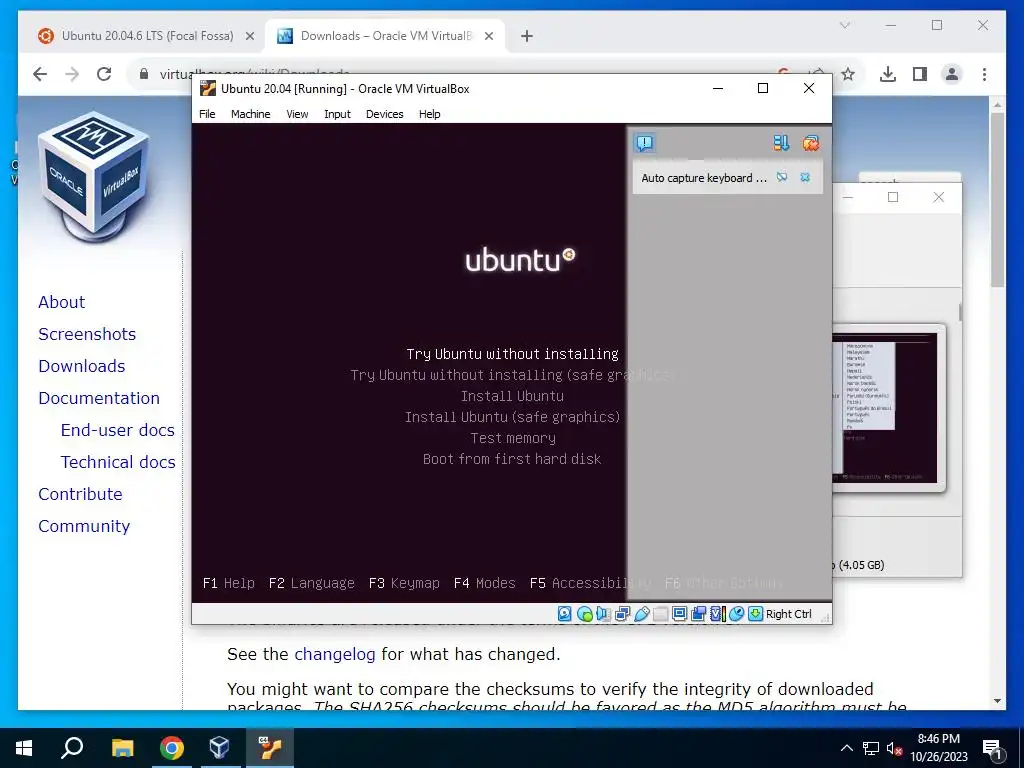Open the Chrome profile avatar
Viewport: 1024px width, 768px height.
(x=952, y=74)
